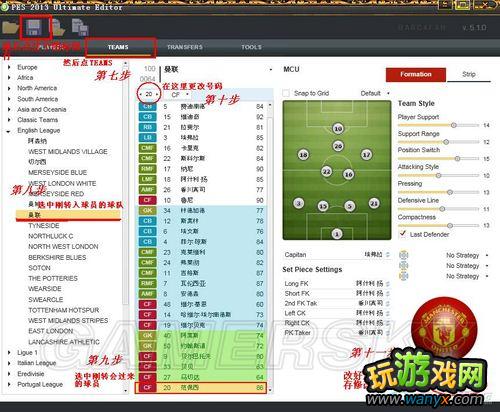This screenshot has width=500, height=412.
Task: Select third strategy pitch icon
Action: 403,276
